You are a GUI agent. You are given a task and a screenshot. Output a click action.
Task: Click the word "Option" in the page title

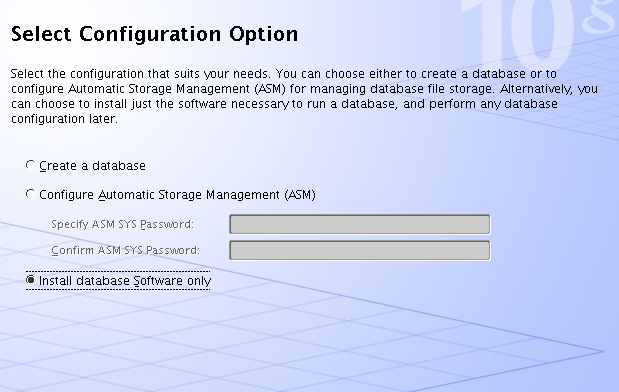pyautogui.click(x=264, y=34)
